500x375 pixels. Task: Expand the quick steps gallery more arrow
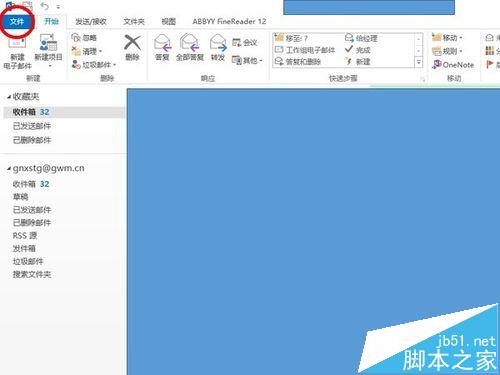click(419, 62)
